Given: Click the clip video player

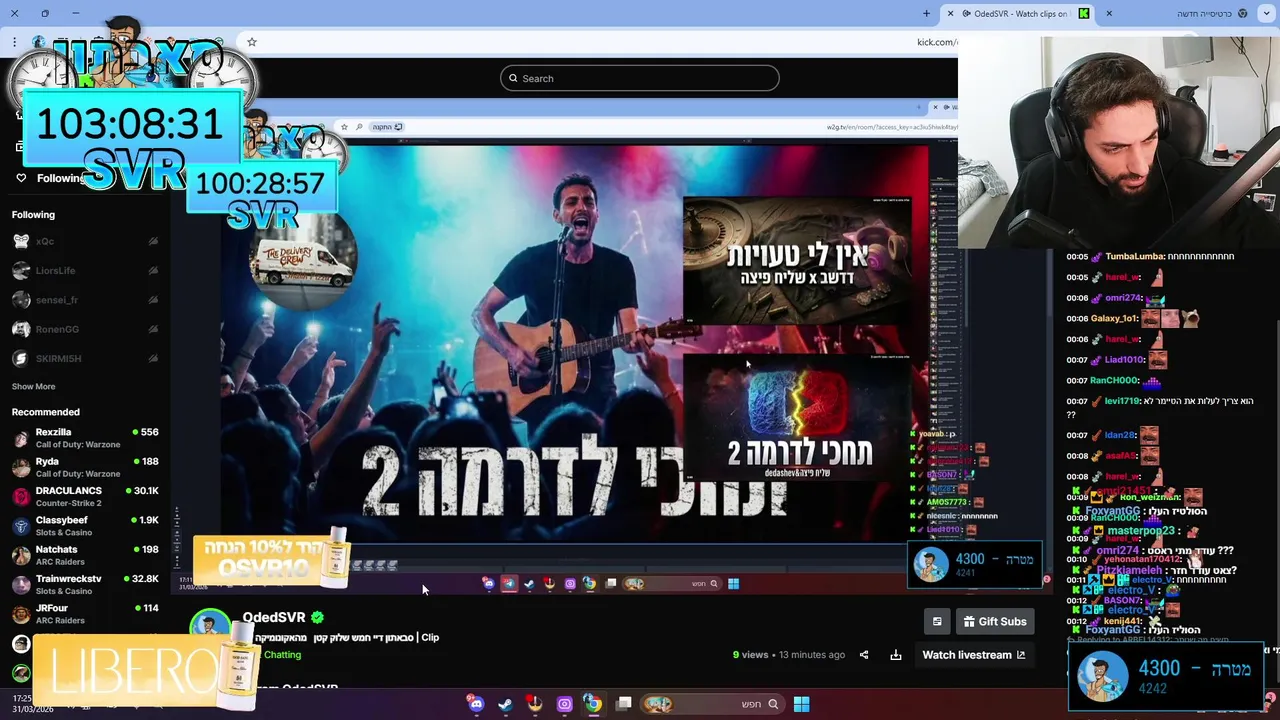Looking at the screenshot, I should coord(610,345).
